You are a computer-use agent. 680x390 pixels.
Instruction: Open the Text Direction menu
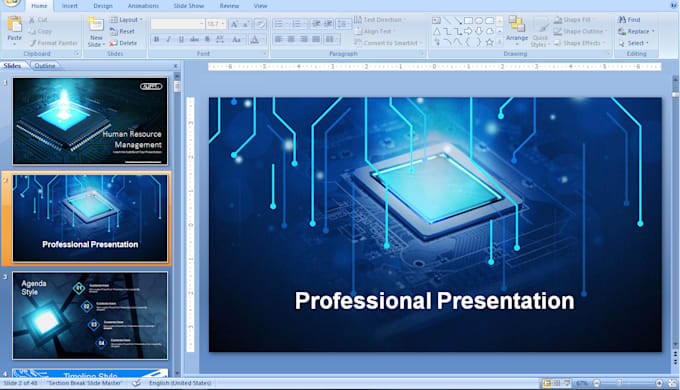[x=380, y=20]
